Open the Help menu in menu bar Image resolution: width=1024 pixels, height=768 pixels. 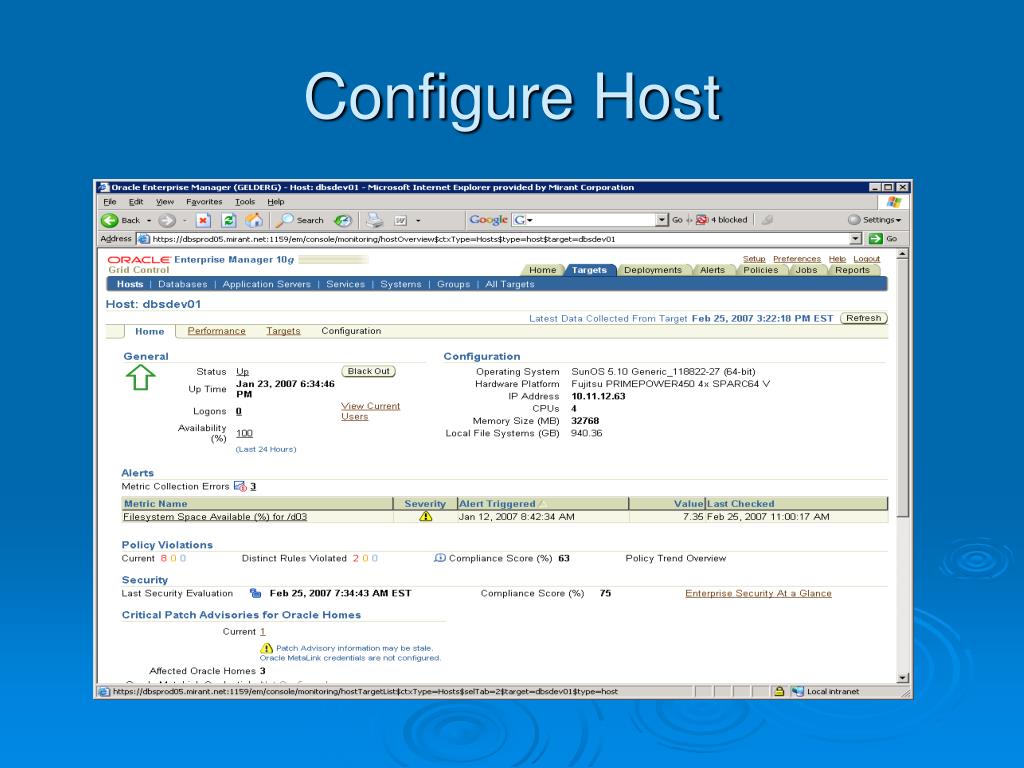point(276,202)
